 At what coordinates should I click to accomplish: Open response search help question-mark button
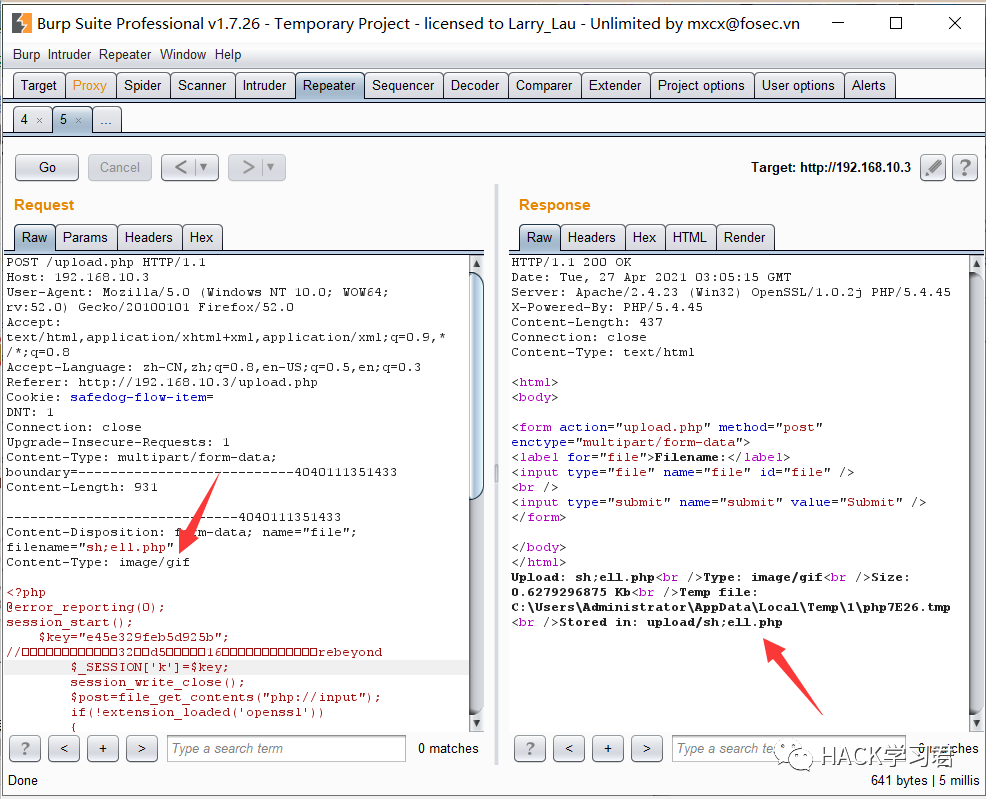(x=530, y=748)
